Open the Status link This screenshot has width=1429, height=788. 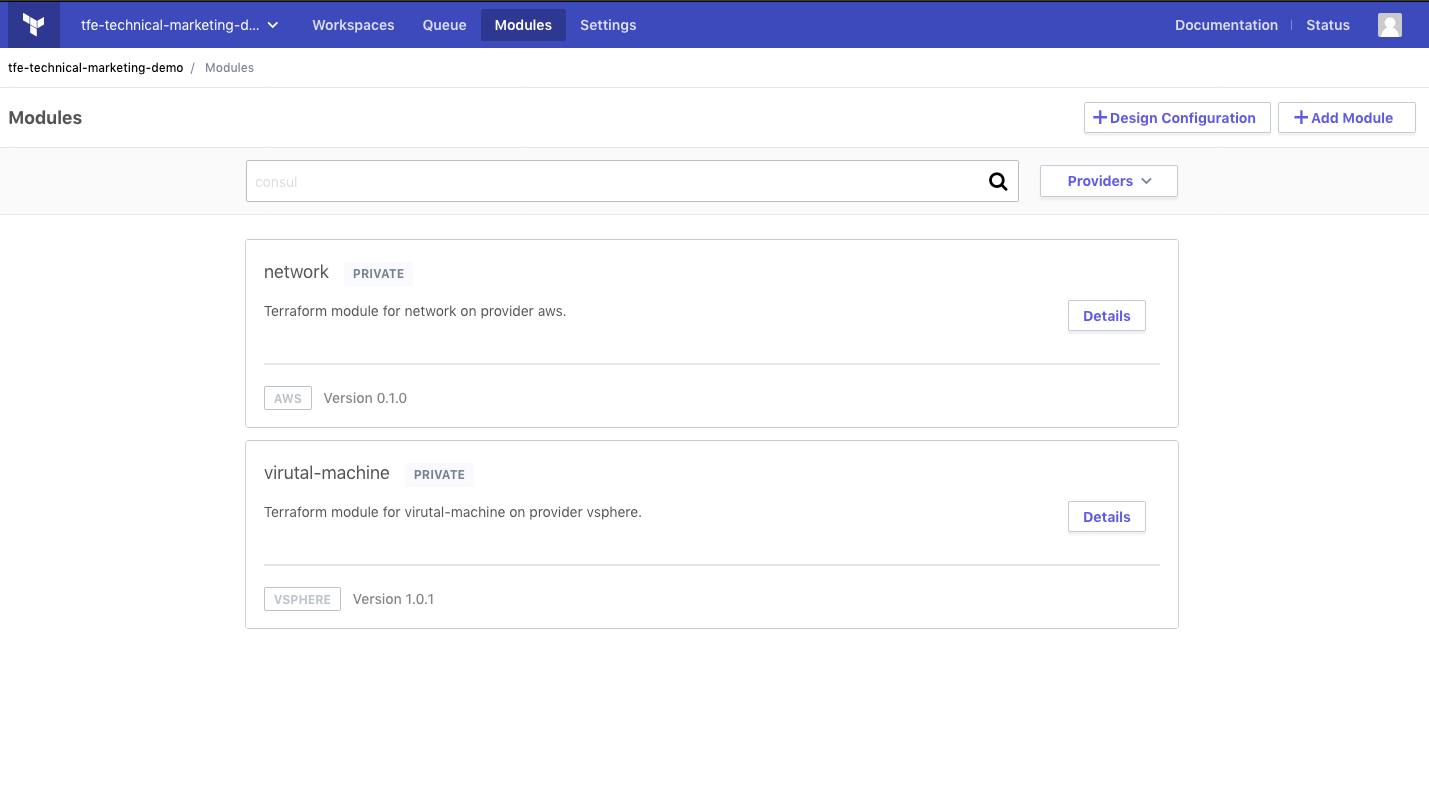click(1327, 25)
